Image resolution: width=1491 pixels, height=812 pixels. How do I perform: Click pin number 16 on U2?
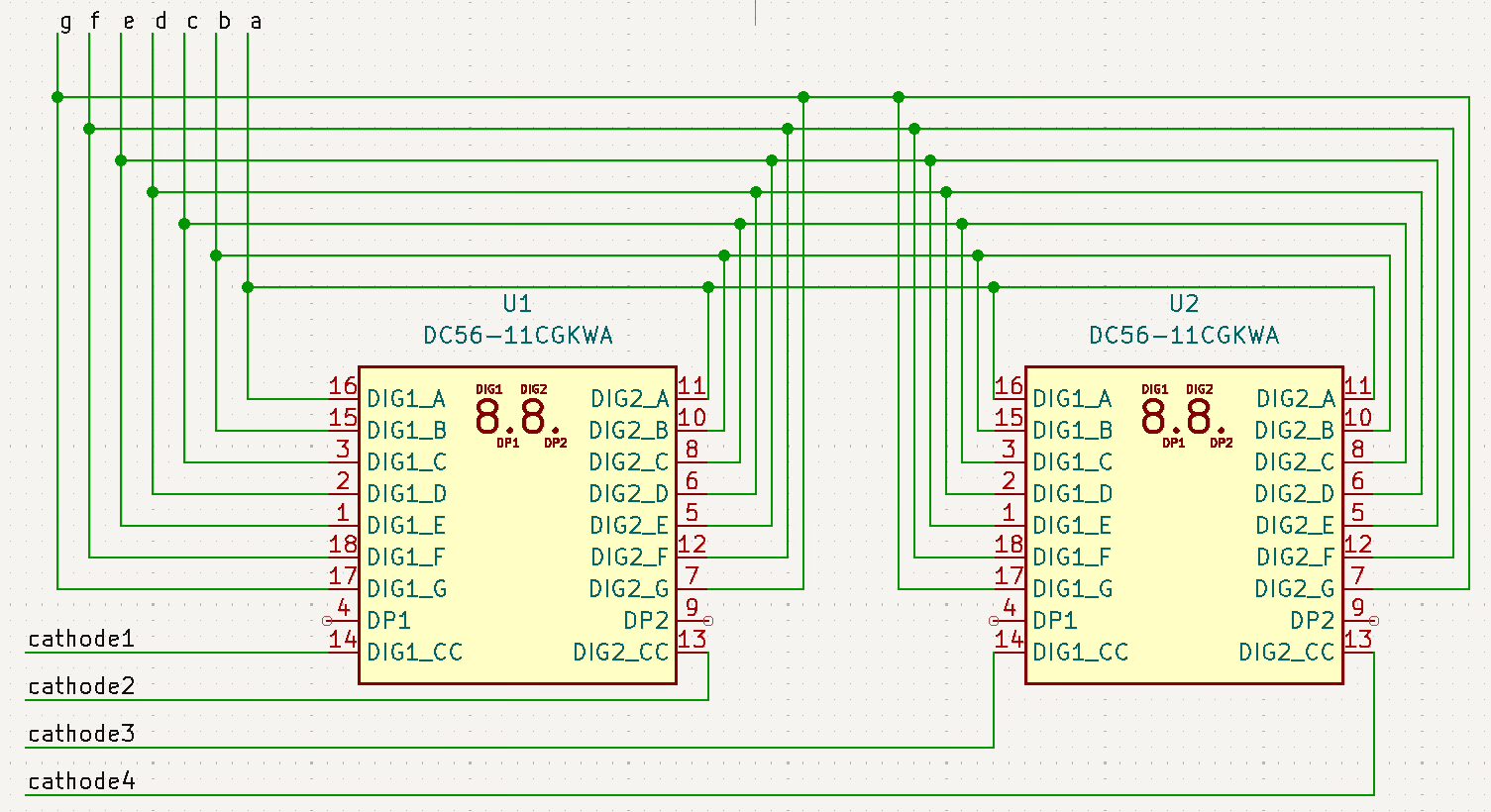(x=1009, y=385)
